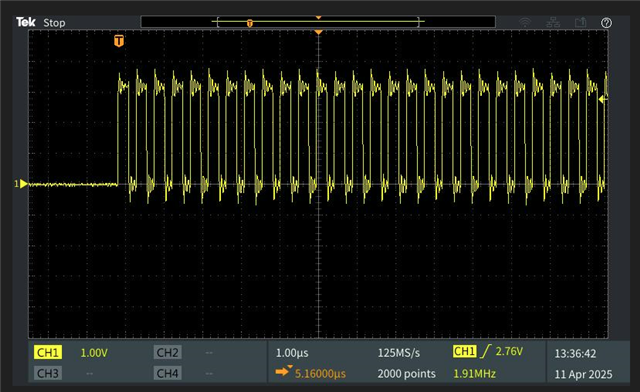Open the network connection icon

[x=553, y=23]
